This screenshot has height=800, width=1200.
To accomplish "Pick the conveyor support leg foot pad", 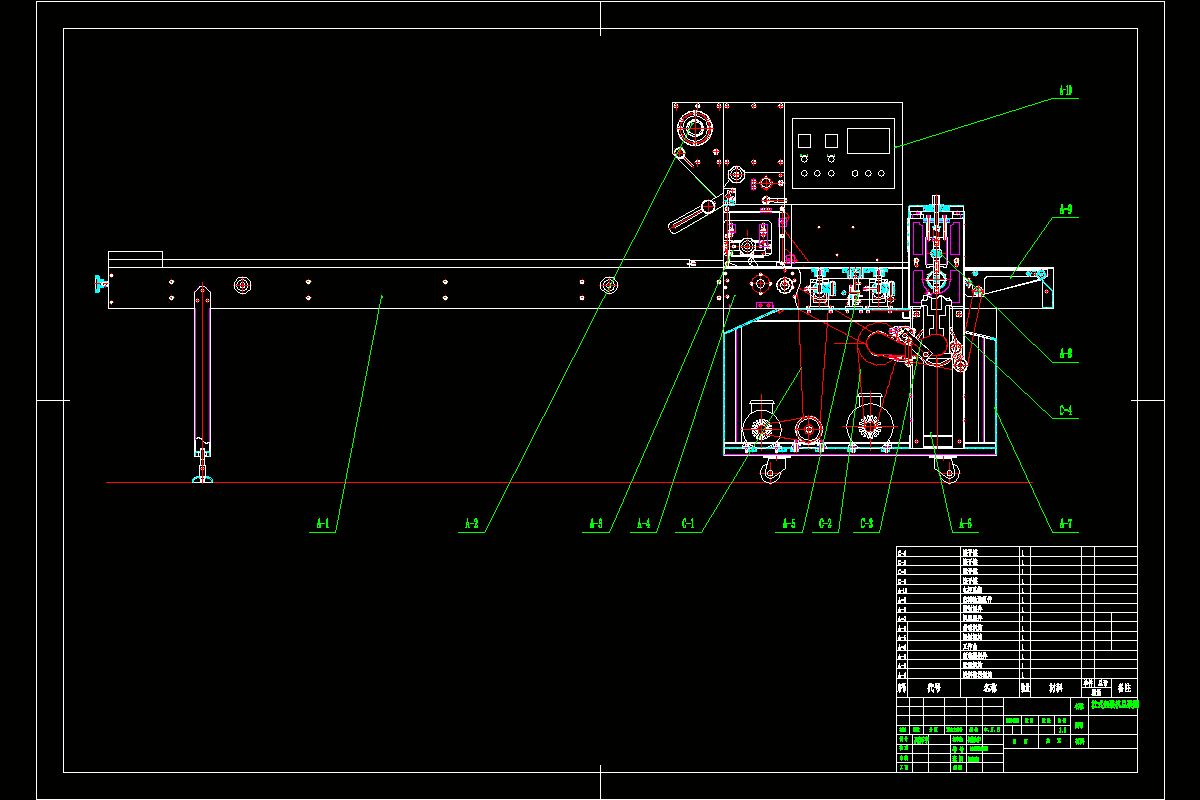I will [x=203, y=480].
